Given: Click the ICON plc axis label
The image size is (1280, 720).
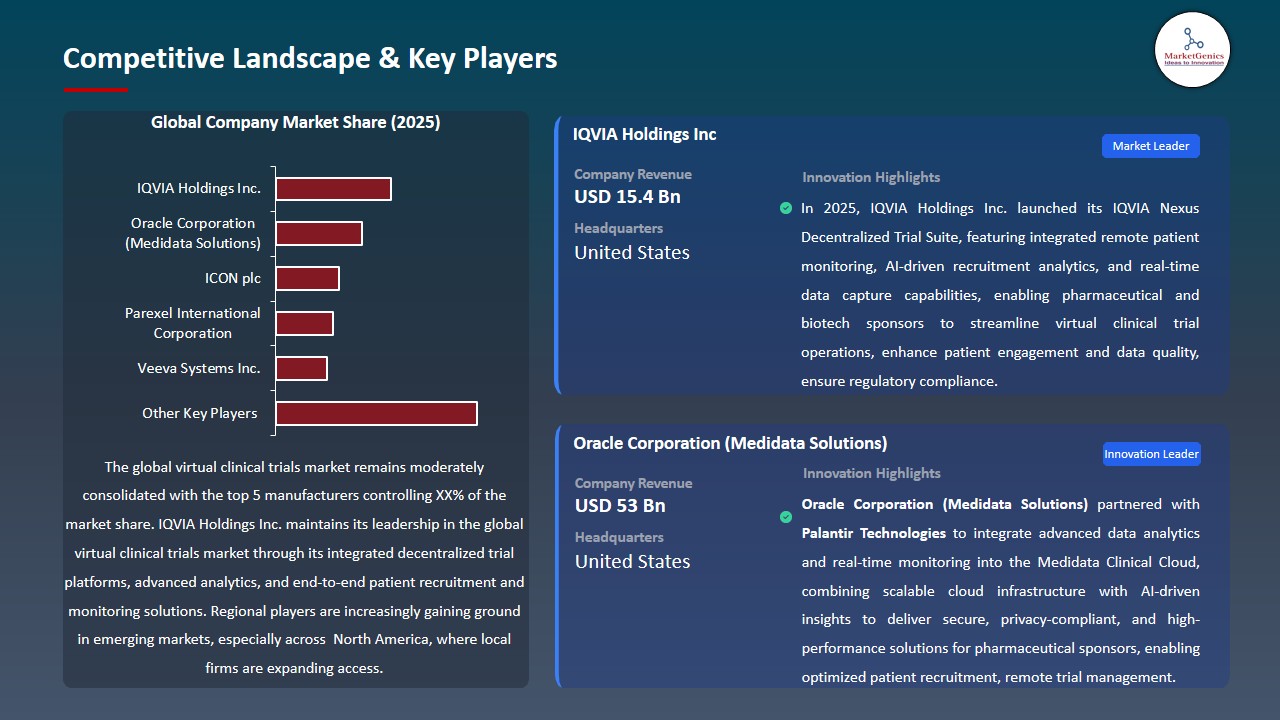Looking at the screenshot, I should point(232,278).
